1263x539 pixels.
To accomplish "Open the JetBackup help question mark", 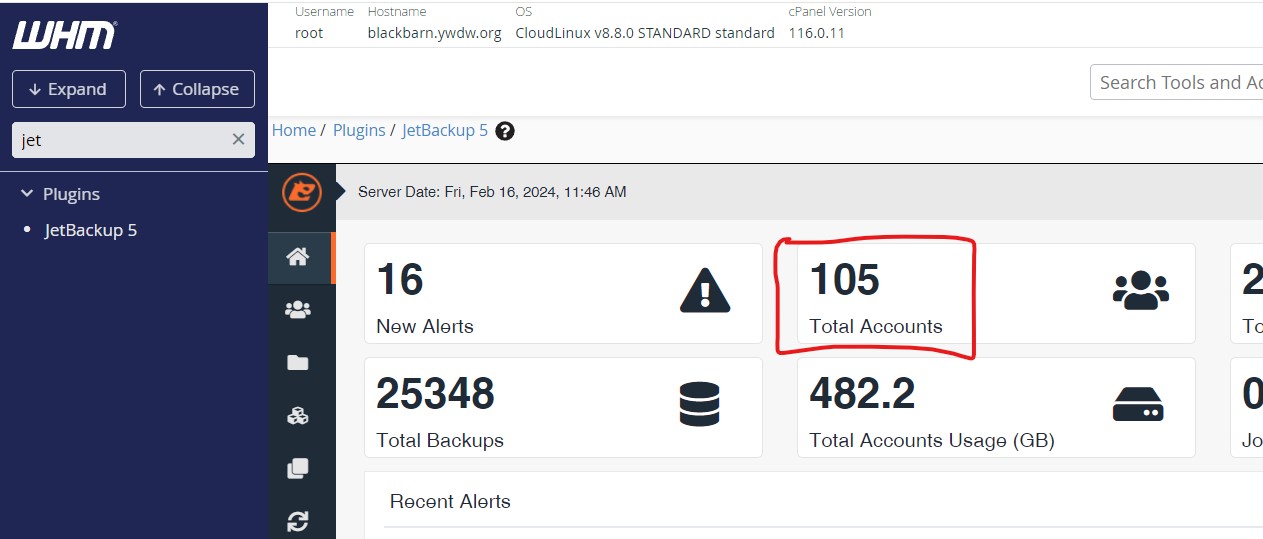I will pyautogui.click(x=505, y=131).
